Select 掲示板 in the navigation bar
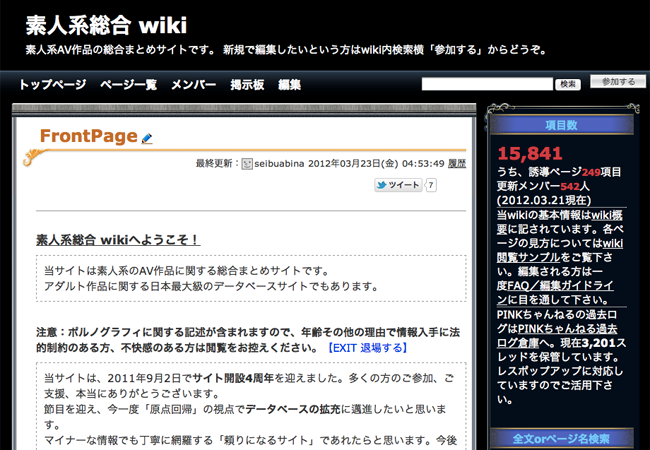This screenshot has height=450, width=650. pos(247,85)
